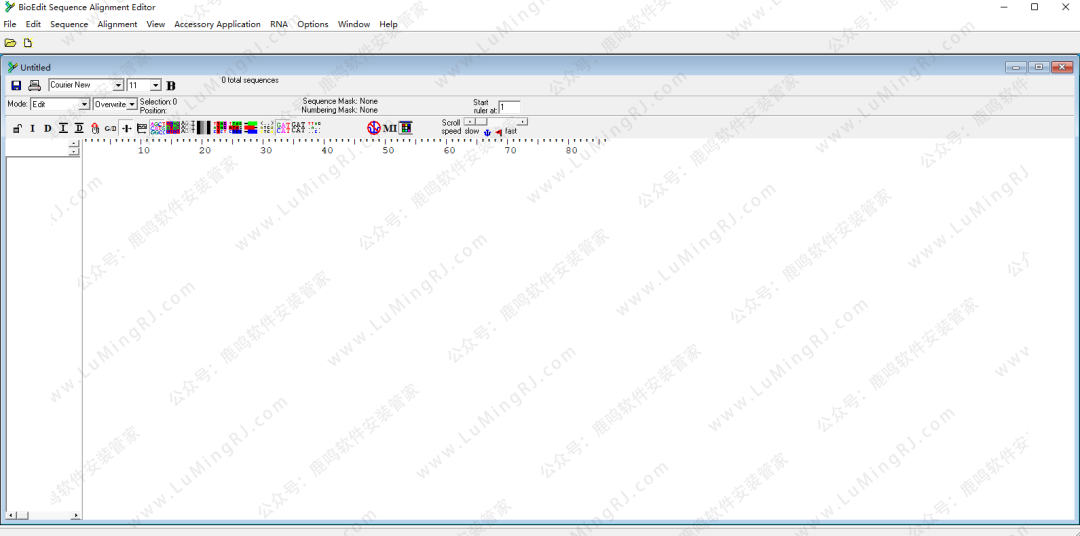Click the Start ruler at input field
This screenshot has width=1080, height=536.
(x=509, y=107)
